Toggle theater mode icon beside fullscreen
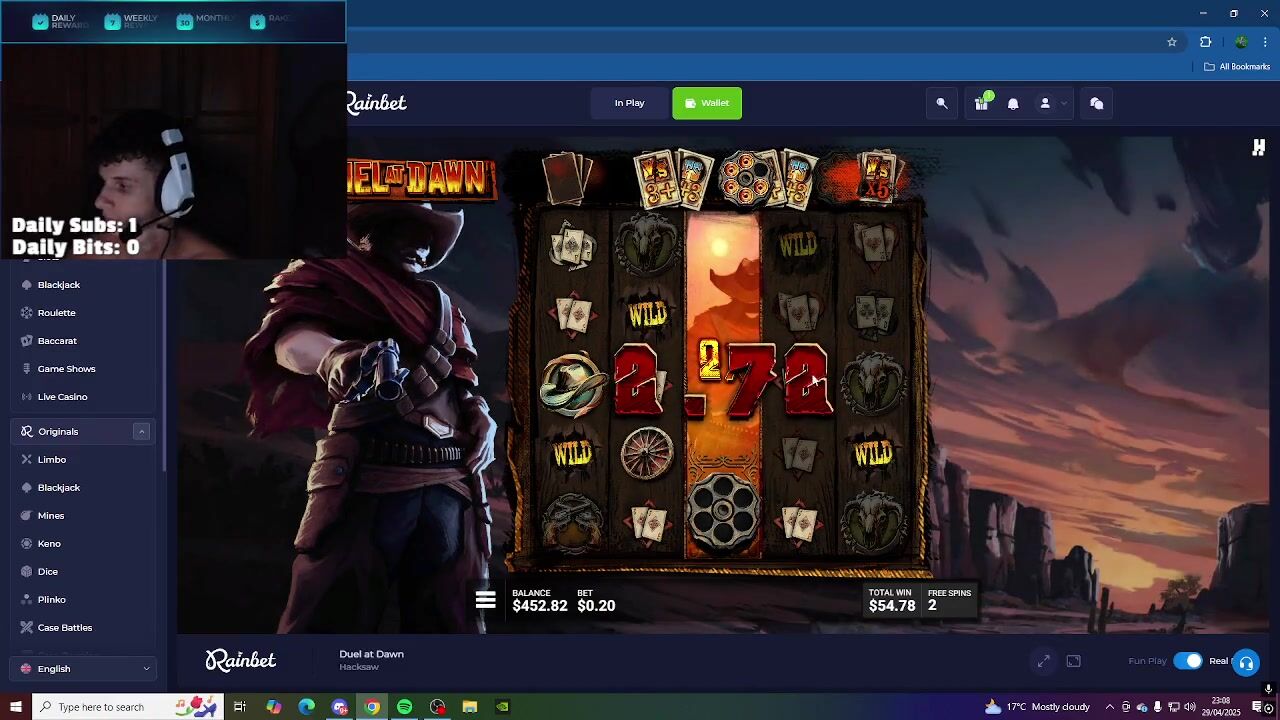Viewport: 1280px width, 720px height. point(1074,661)
